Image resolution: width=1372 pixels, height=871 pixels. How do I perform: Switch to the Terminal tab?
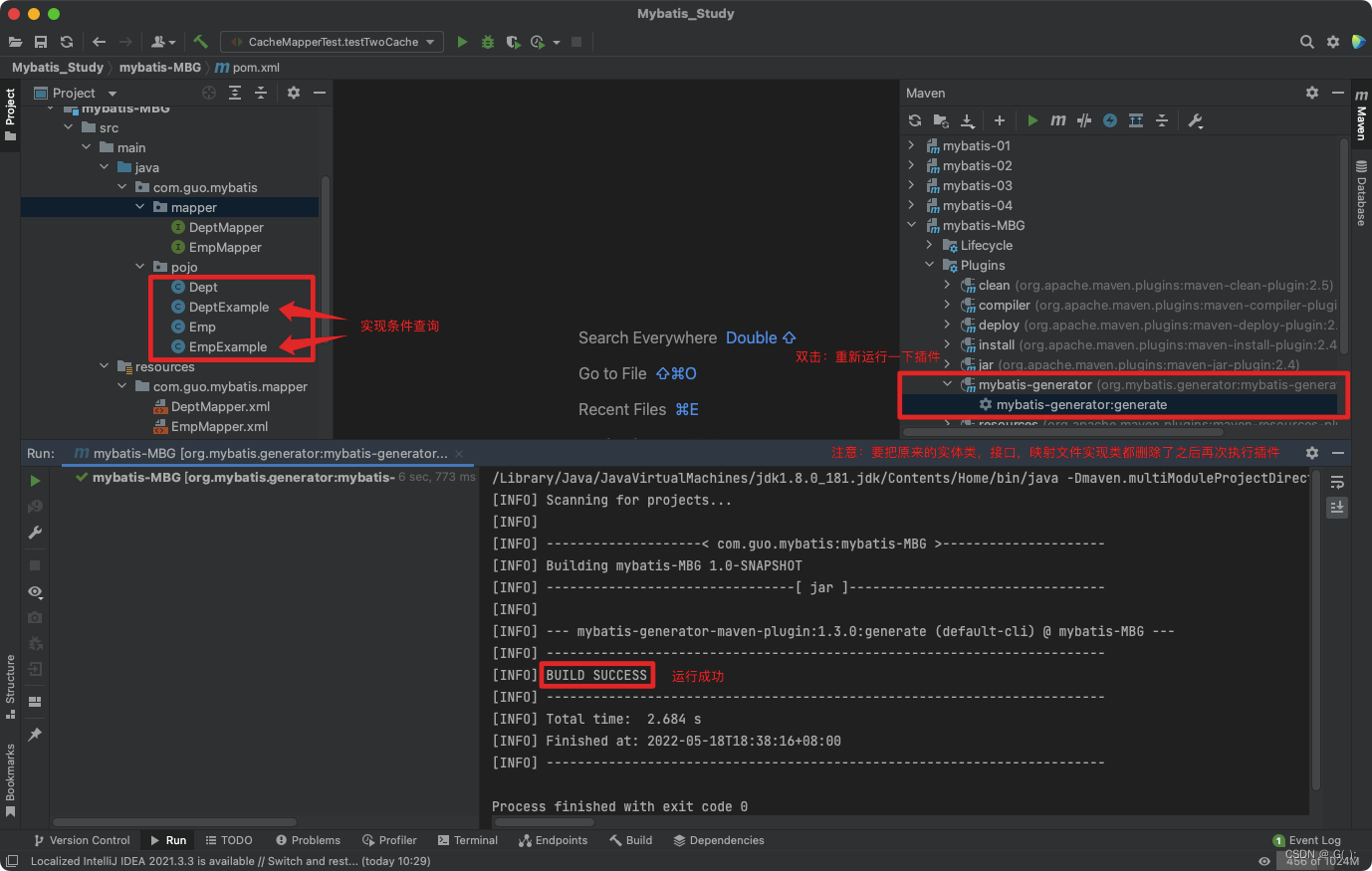click(x=468, y=840)
